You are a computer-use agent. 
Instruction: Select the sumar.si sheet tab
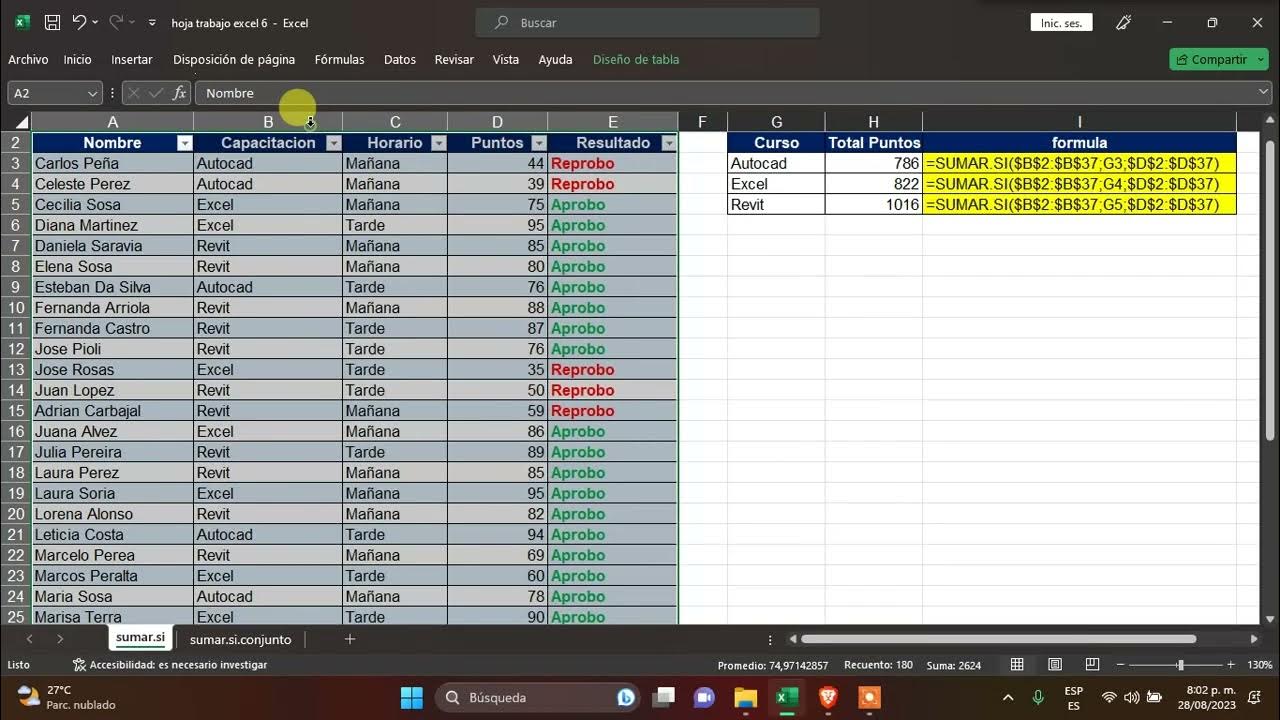pyautogui.click(x=140, y=638)
